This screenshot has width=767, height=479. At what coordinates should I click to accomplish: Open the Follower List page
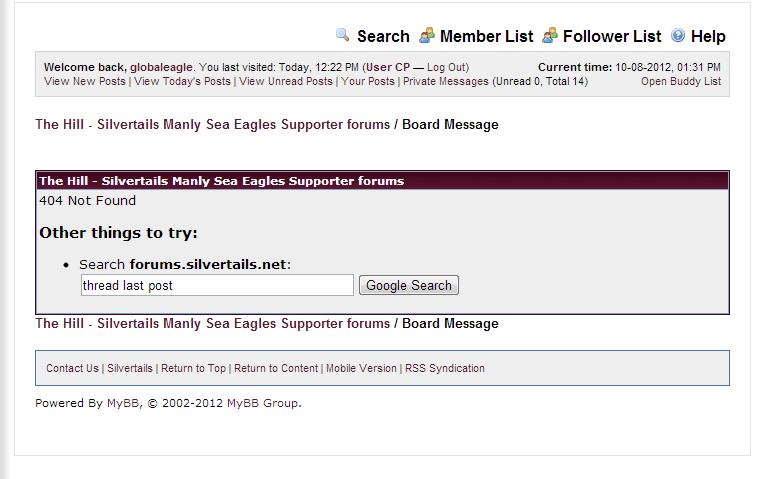click(x=611, y=36)
